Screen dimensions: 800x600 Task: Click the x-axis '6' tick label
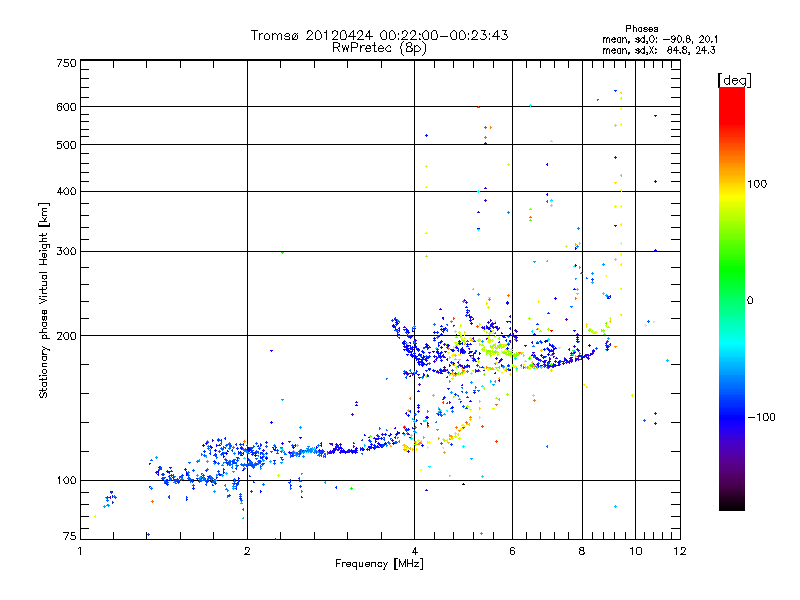click(x=512, y=551)
